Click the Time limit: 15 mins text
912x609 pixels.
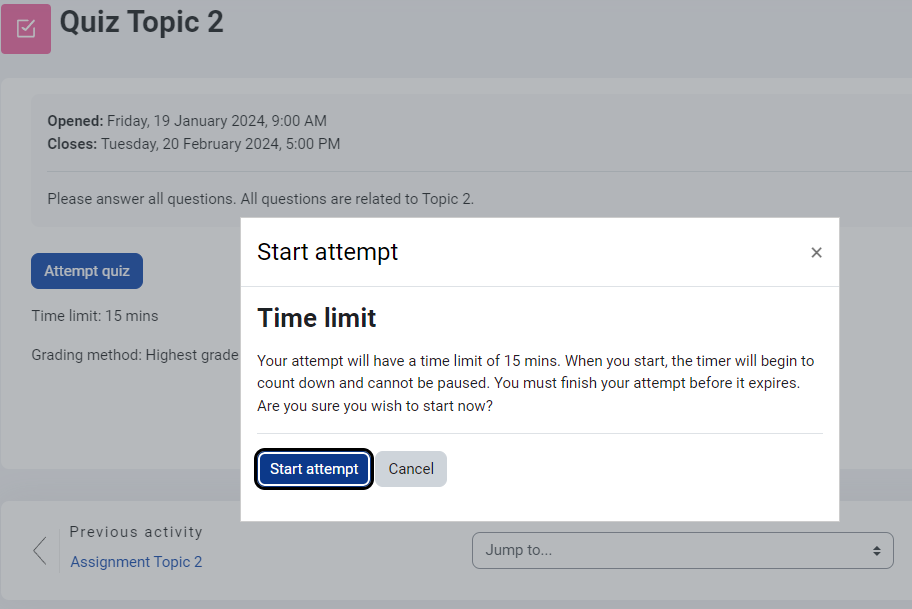click(x=95, y=316)
